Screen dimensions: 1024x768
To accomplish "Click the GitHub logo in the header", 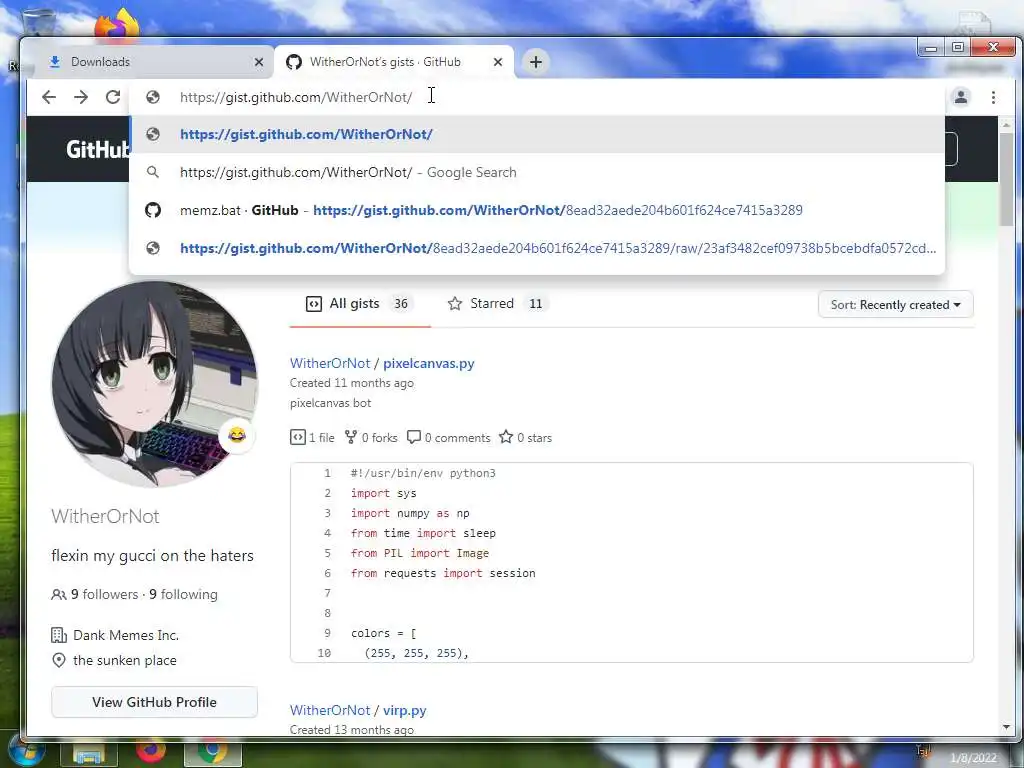I will [98, 150].
